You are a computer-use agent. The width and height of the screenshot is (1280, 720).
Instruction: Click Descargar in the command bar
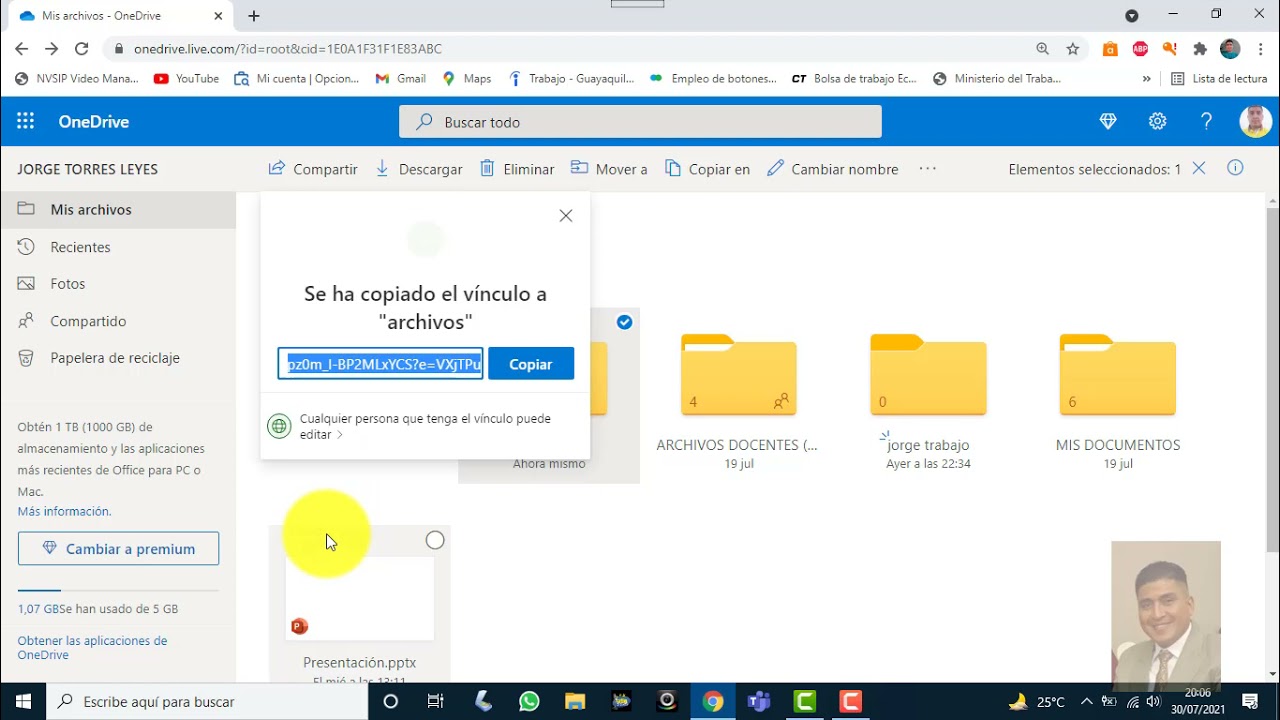pos(419,169)
